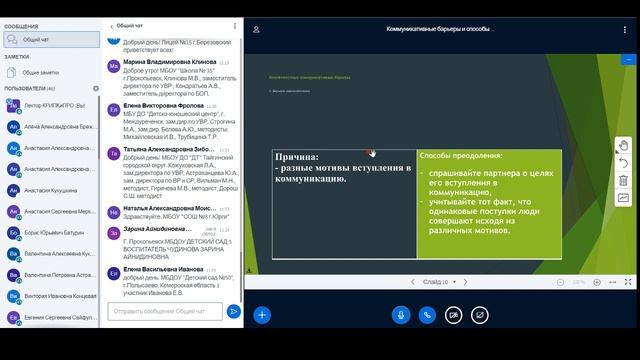The width and height of the screenshot is (640, 360).
Task: Click the Причина text box on the slide
Action: point(344,204)
